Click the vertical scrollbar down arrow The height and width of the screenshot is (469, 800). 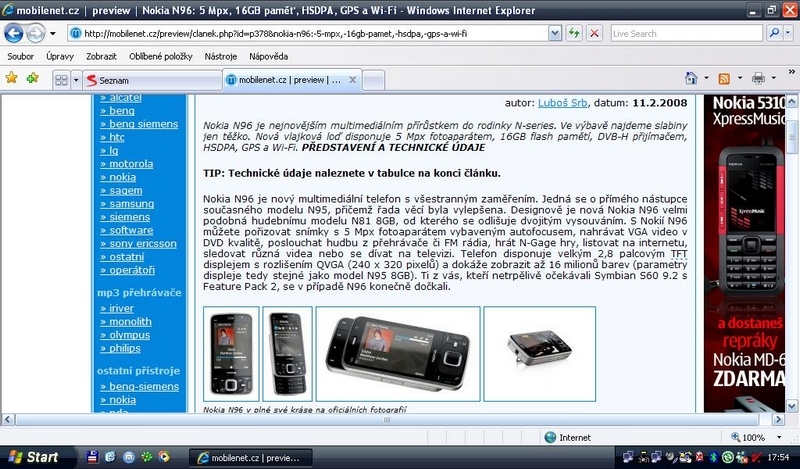click(792, 406)
